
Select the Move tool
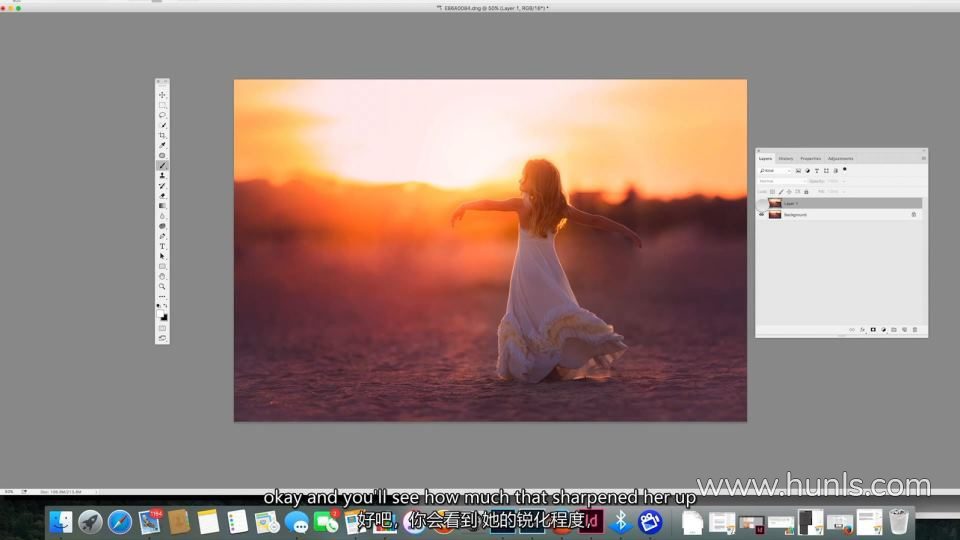coord(162,95)
